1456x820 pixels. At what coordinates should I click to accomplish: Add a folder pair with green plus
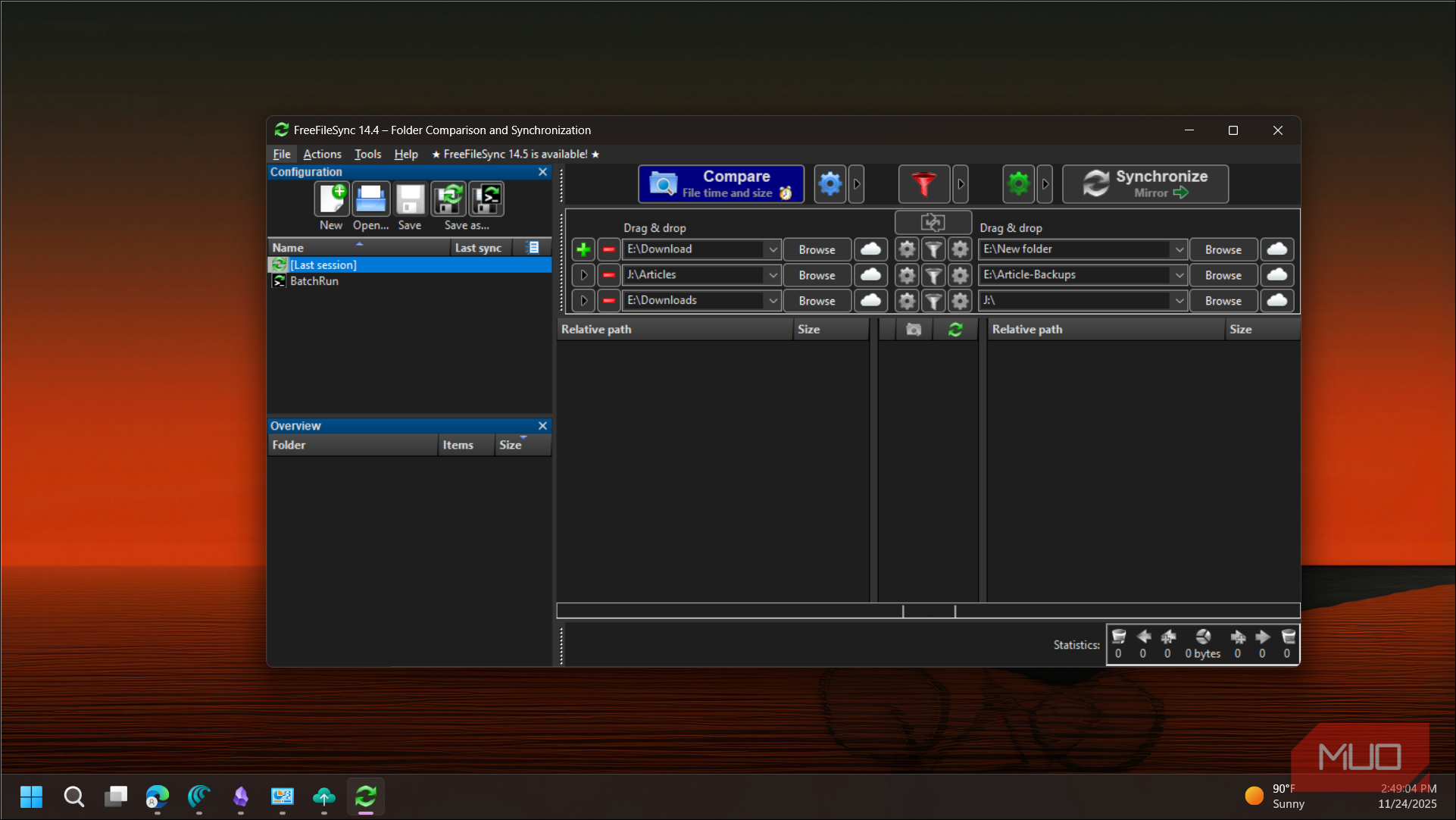click(x=583, y=249)
